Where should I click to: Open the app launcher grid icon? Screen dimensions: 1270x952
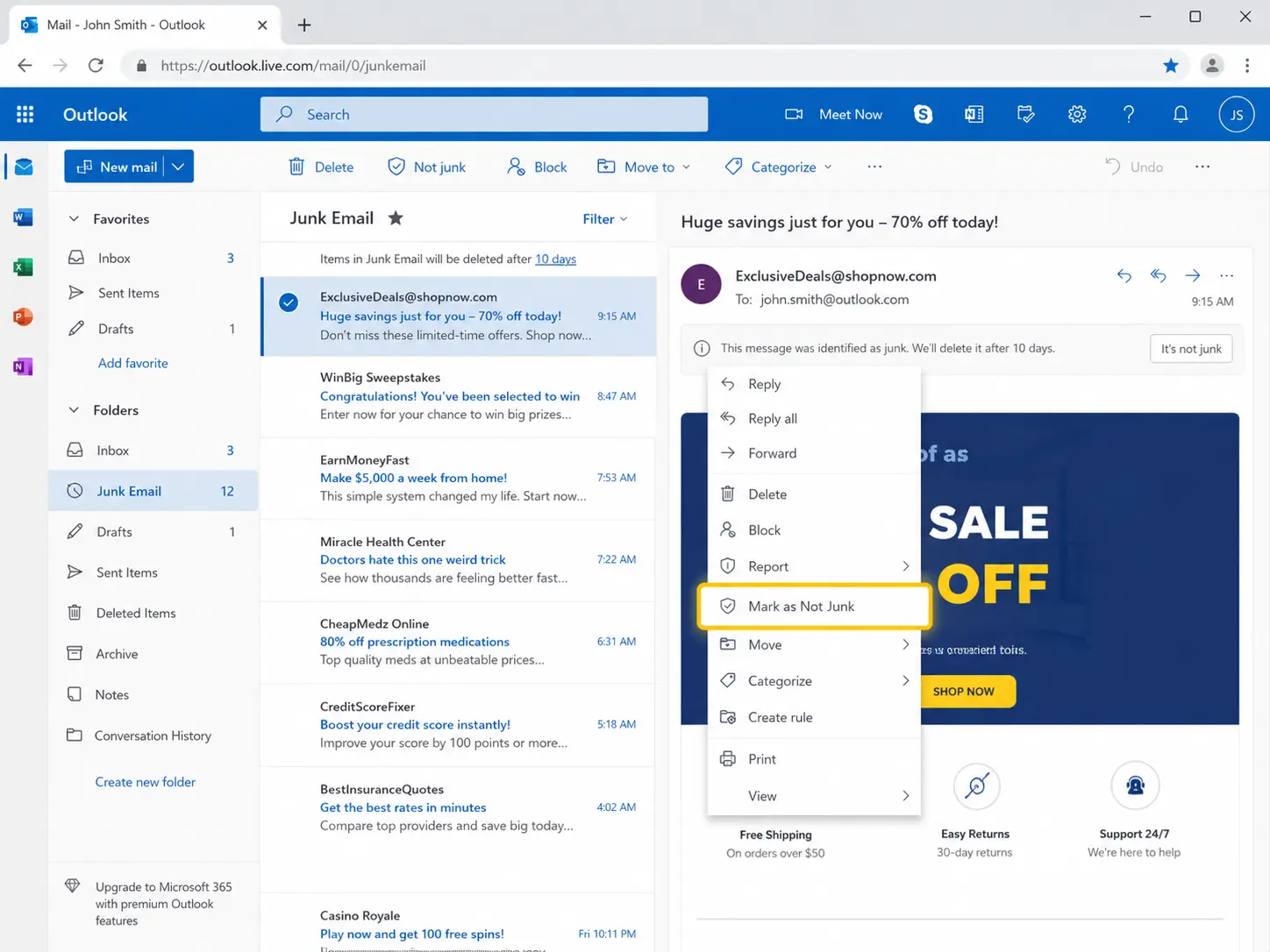tap(25, 114)
